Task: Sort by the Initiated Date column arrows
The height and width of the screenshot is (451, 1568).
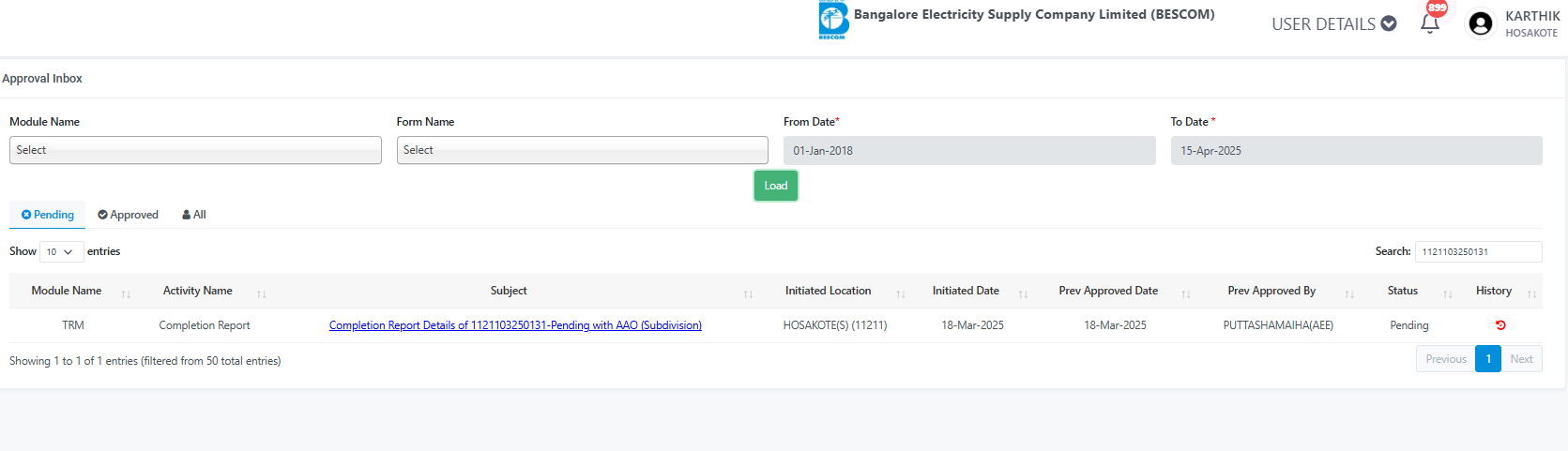Action: click(1023, 294)
